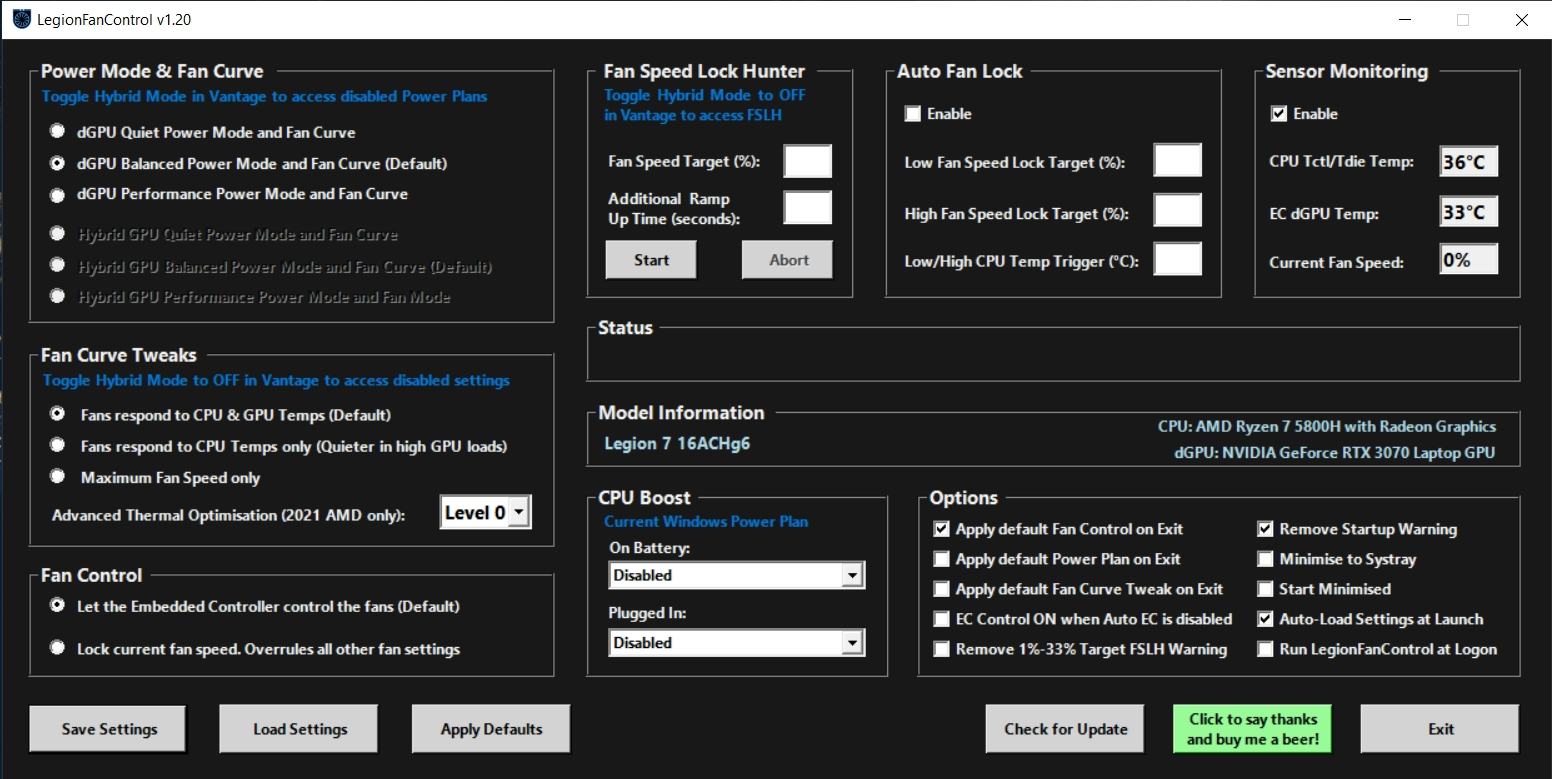This screenshot has width=1552, height=779.
Task: Click High Fan Speed Lock Target field
Action: pyautogui.click(x=1177, y=210)
